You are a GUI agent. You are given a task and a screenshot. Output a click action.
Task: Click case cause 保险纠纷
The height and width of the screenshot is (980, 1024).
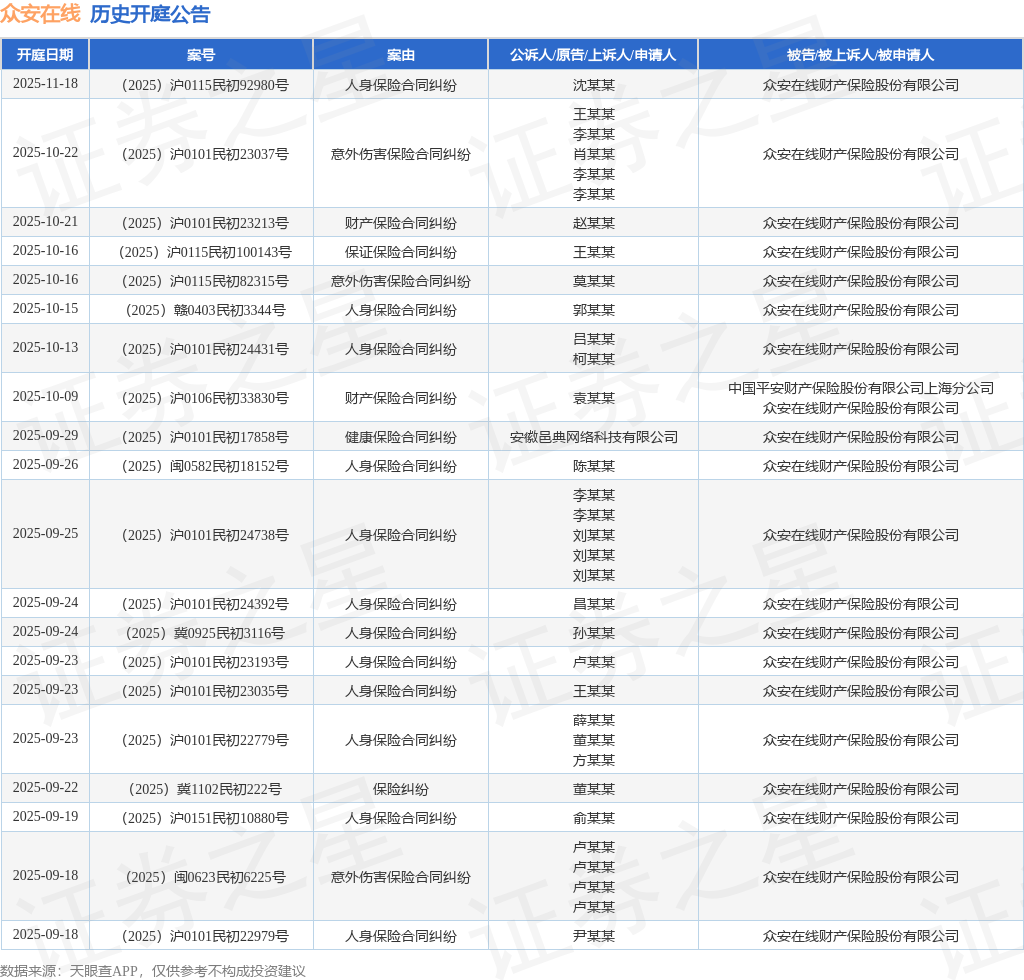tap(400, 789)
